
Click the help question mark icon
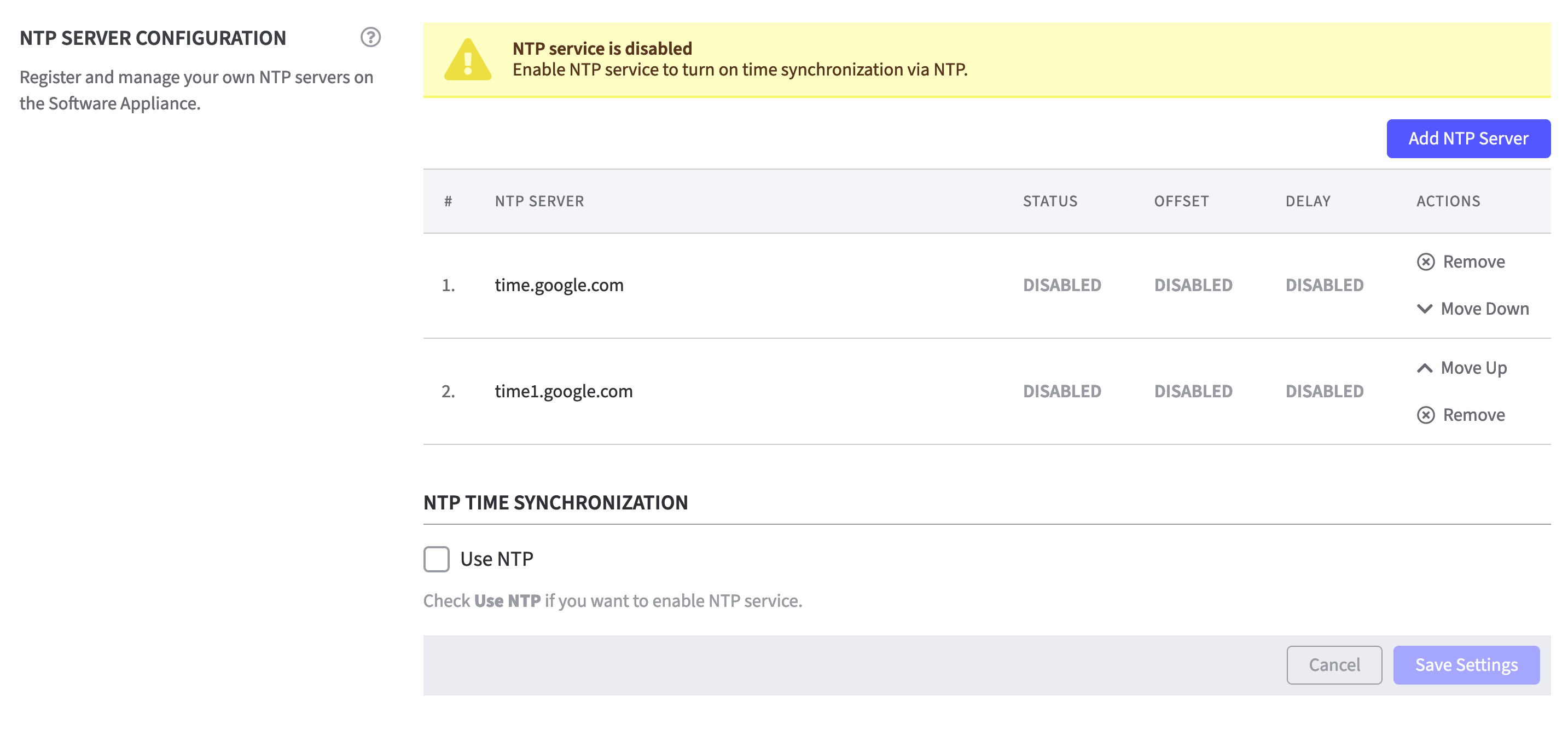370,37
